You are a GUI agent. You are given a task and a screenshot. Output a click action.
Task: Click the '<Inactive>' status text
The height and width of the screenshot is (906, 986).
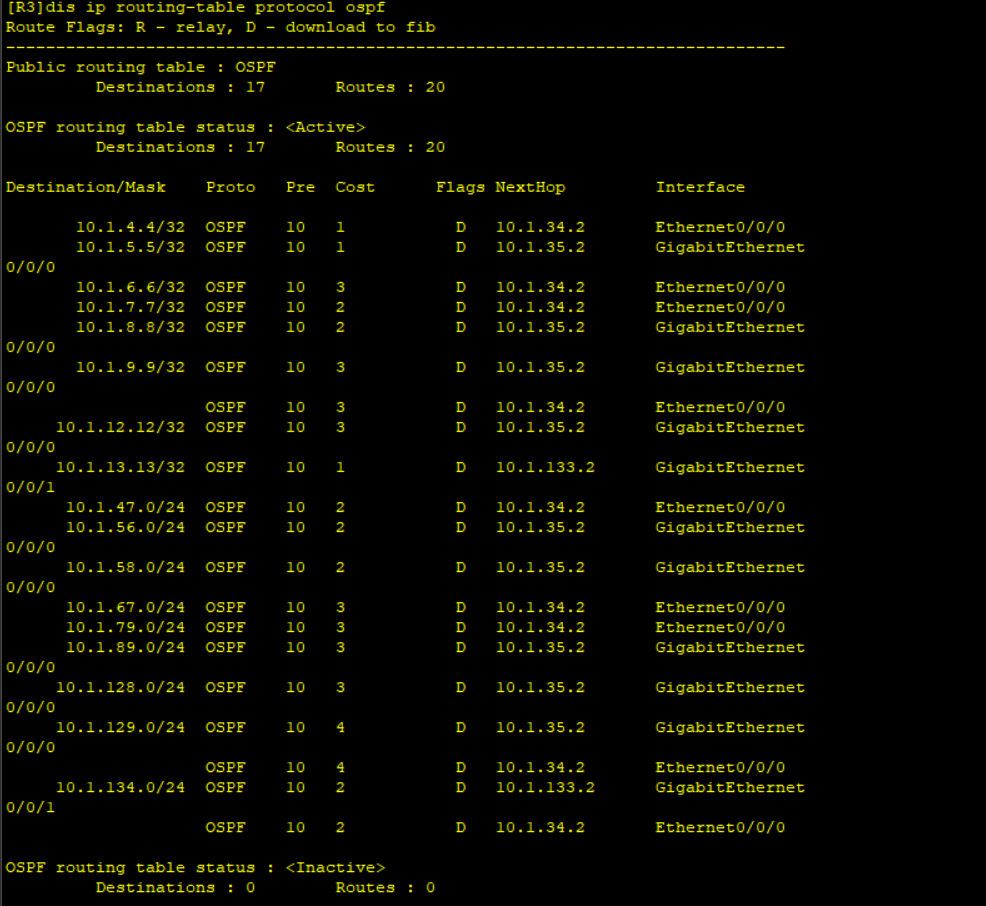click(335, 868)
